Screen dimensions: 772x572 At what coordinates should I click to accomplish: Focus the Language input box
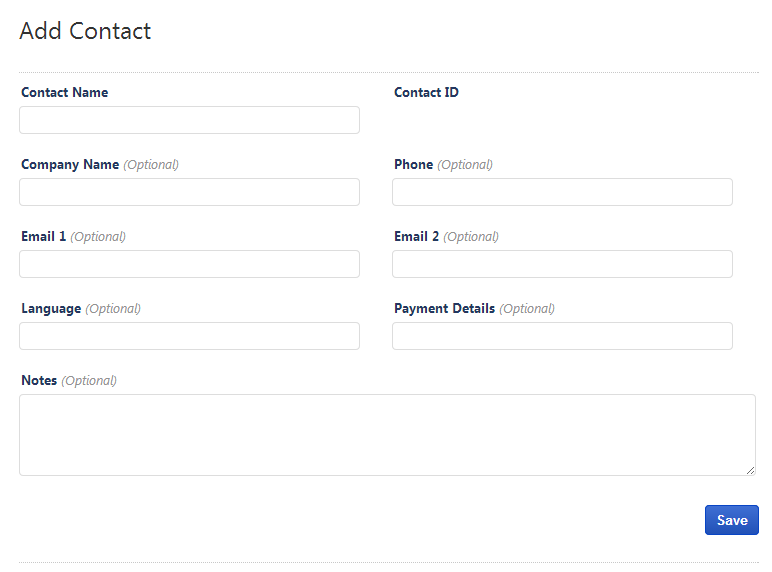[189, 336]
